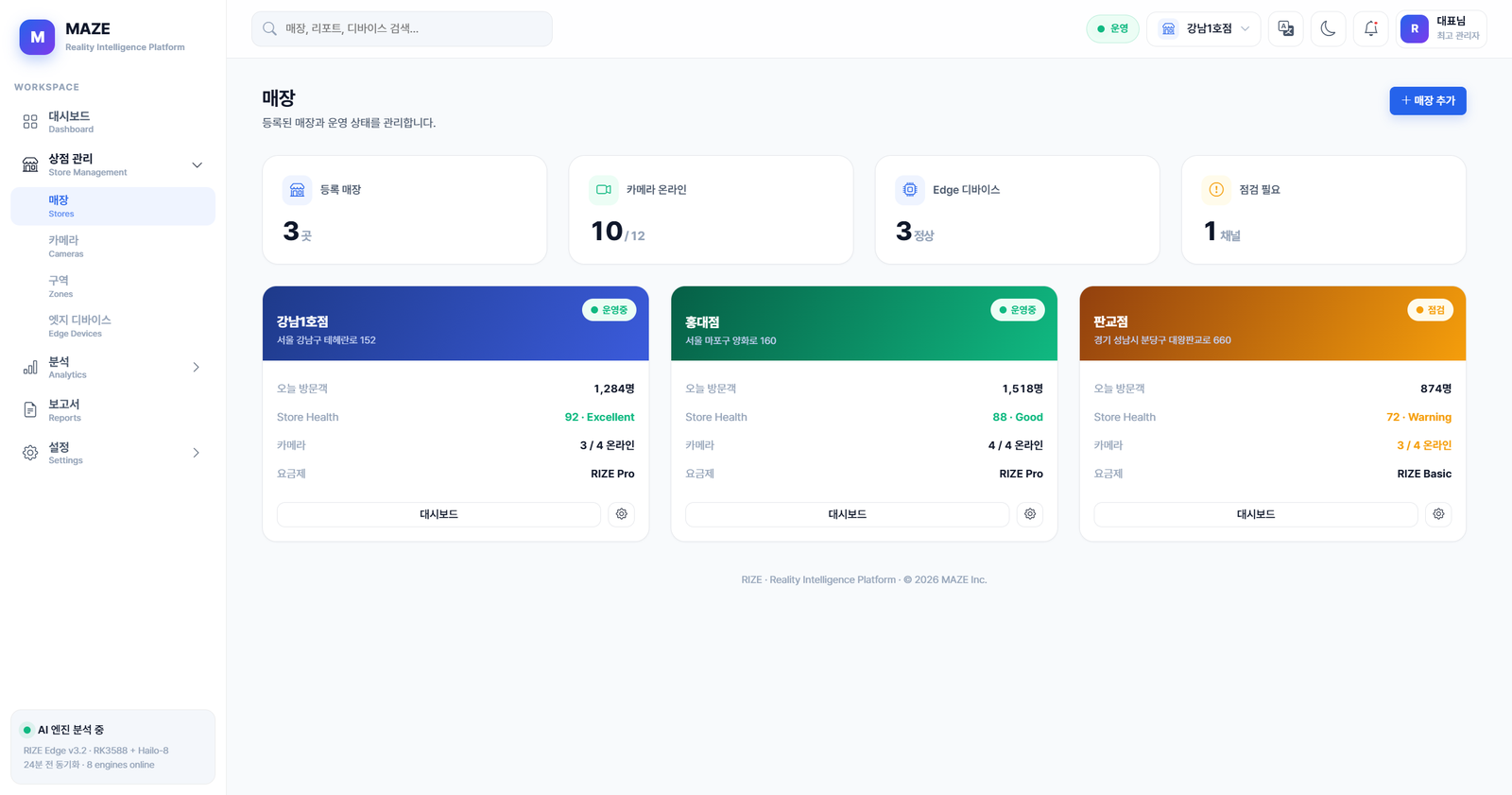The height and width of the screenshot is (795, 1512).
Task: Click the 1,284명 visitor count
Action: 614,389
